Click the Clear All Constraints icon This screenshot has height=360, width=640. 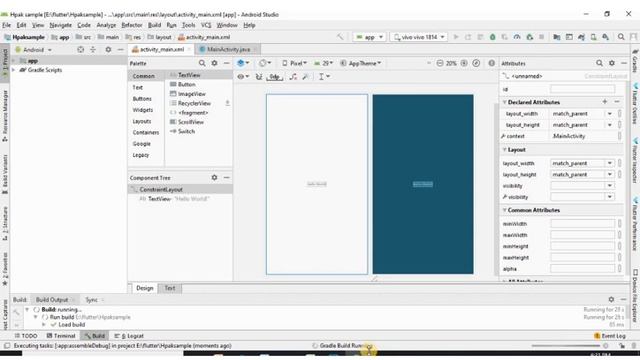(293, 76)
